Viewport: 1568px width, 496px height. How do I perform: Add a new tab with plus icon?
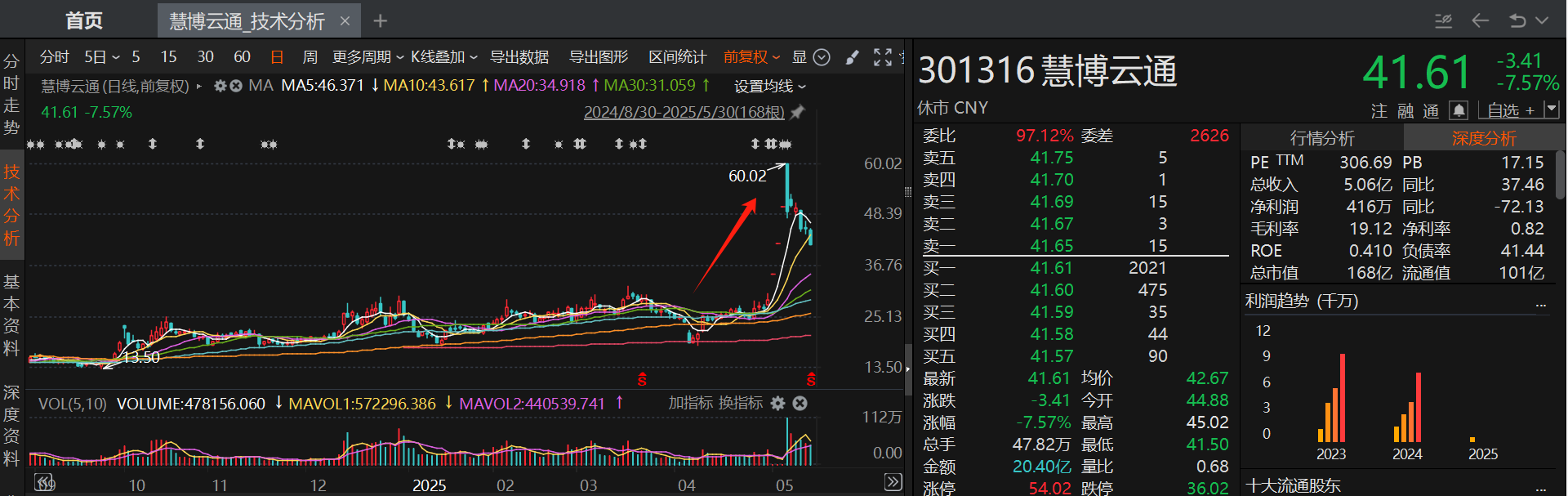coord(381,21)
